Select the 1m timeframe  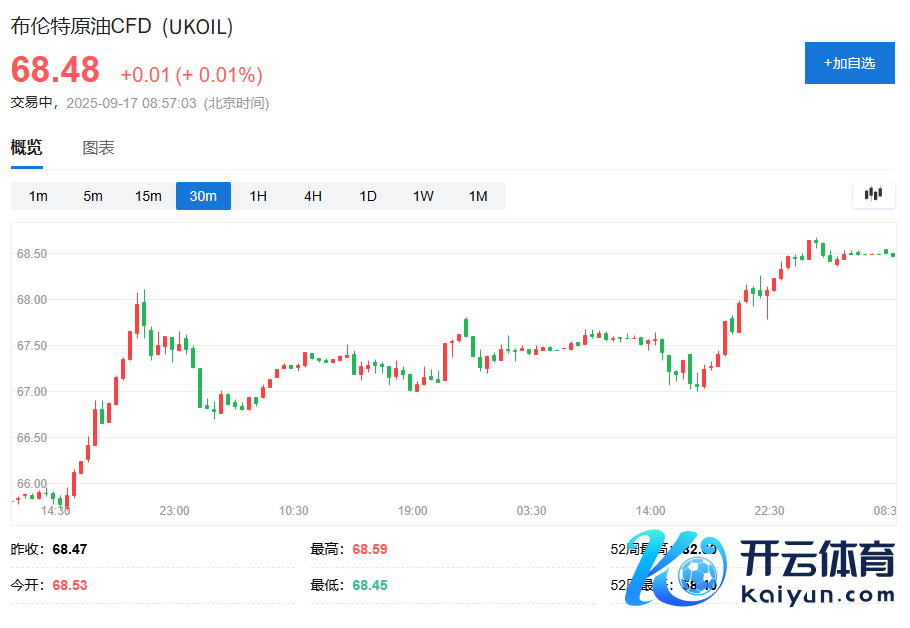click(x=38, y=196)
